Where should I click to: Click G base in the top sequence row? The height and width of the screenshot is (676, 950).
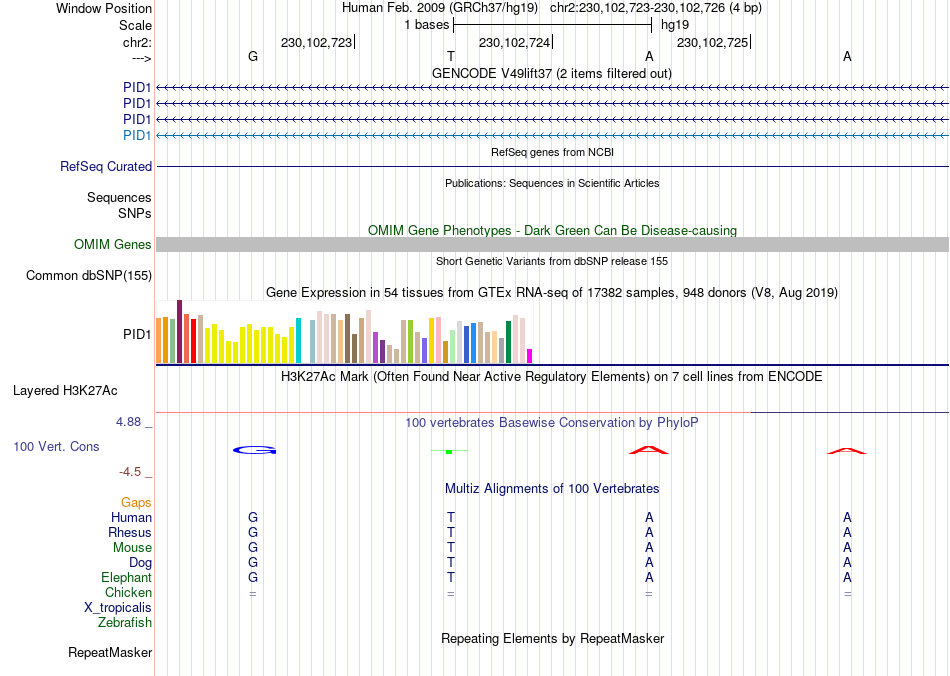(x=253, y=56)
